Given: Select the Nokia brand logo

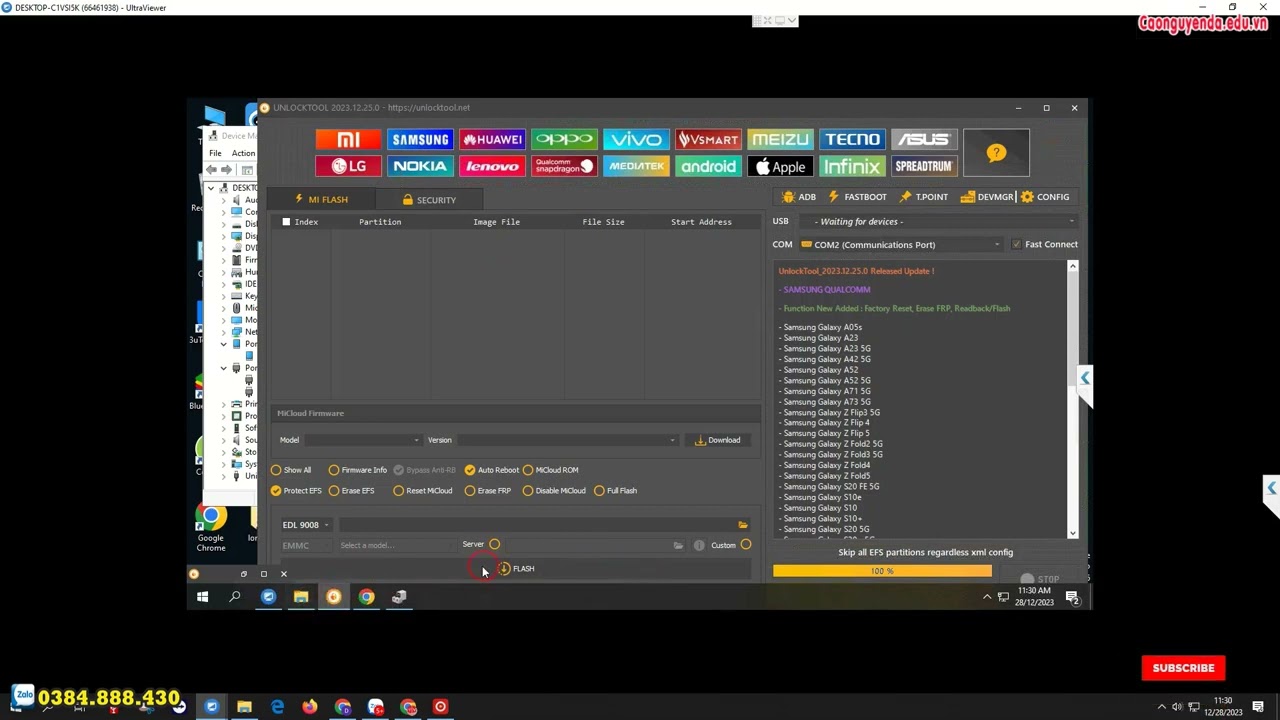Looking at the screenshot, I should click(420, 166).
